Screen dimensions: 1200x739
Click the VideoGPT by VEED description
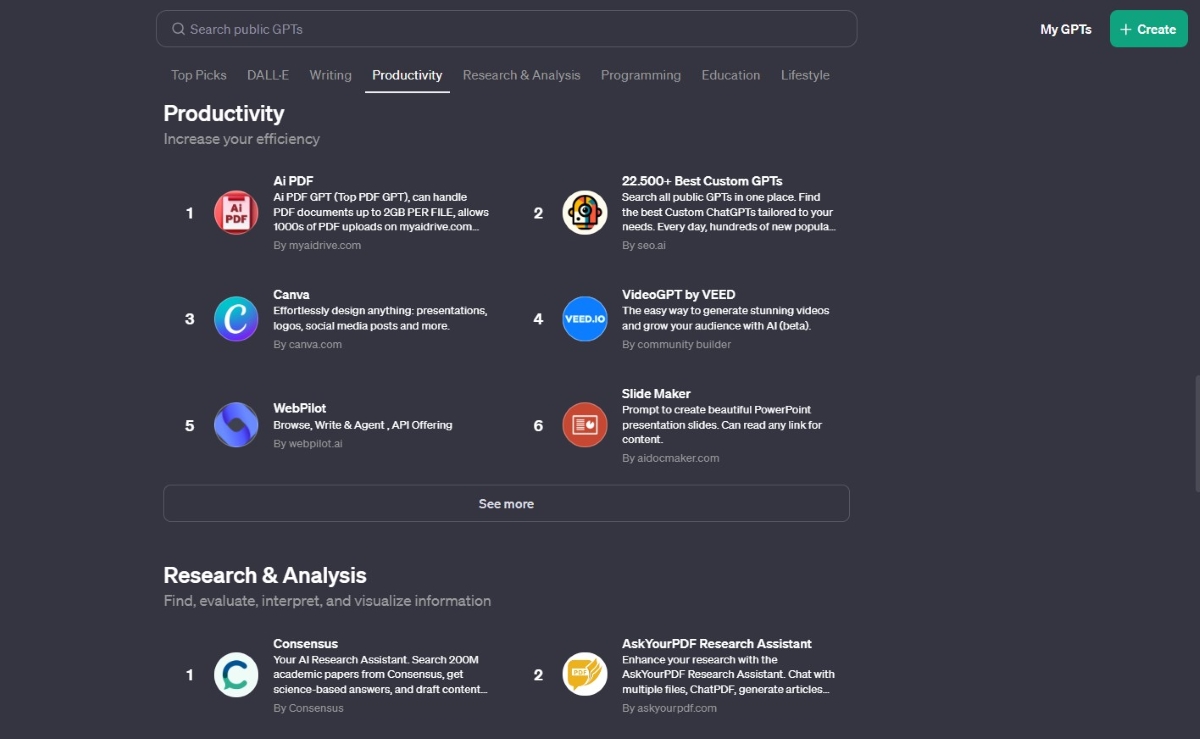(725, 318)
